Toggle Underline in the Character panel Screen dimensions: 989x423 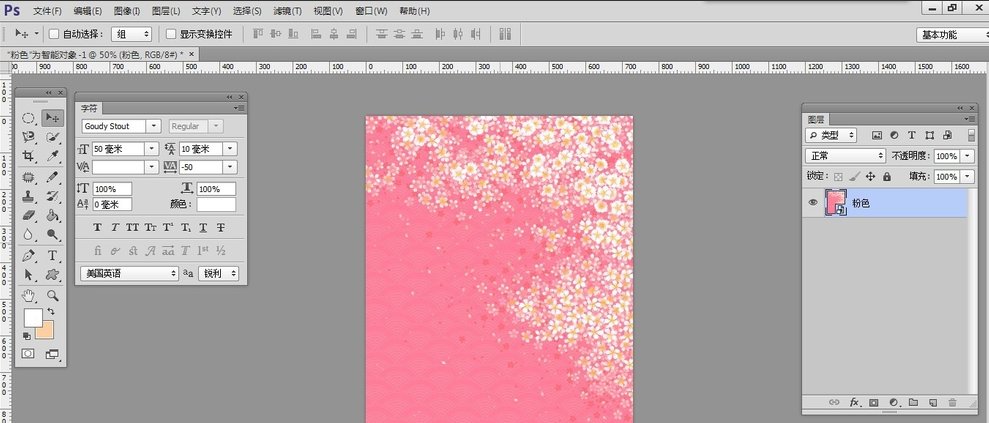click(x=203, y=228)
